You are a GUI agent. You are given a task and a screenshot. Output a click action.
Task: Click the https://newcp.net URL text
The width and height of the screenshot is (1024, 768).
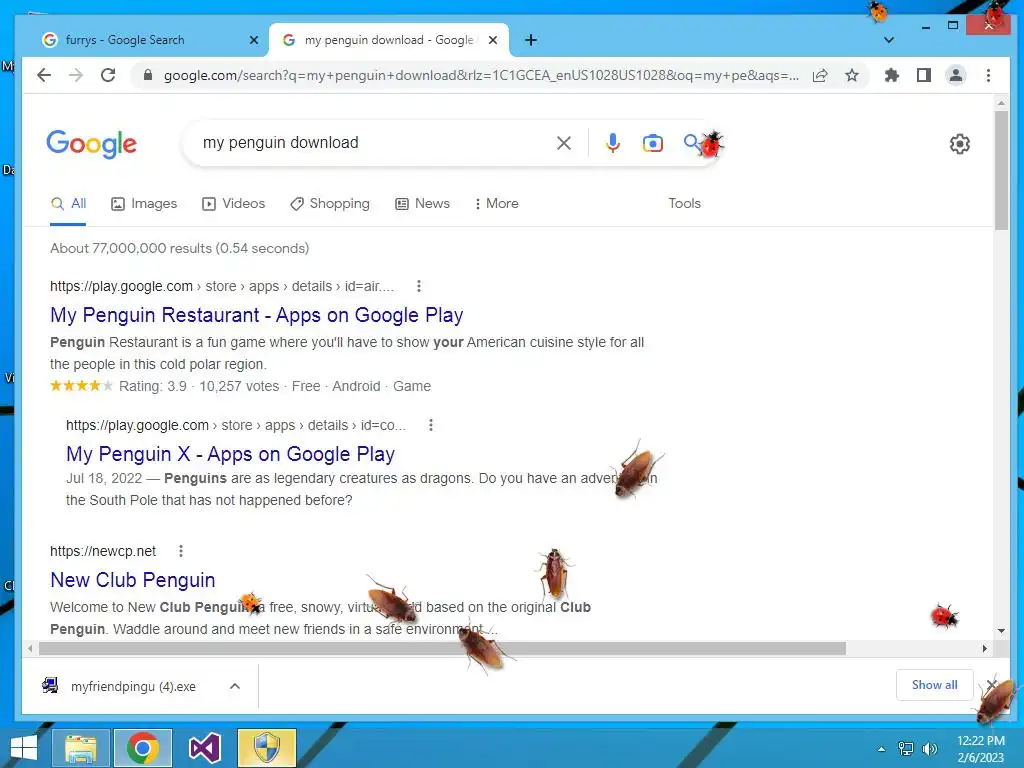(x=103, y=551)
